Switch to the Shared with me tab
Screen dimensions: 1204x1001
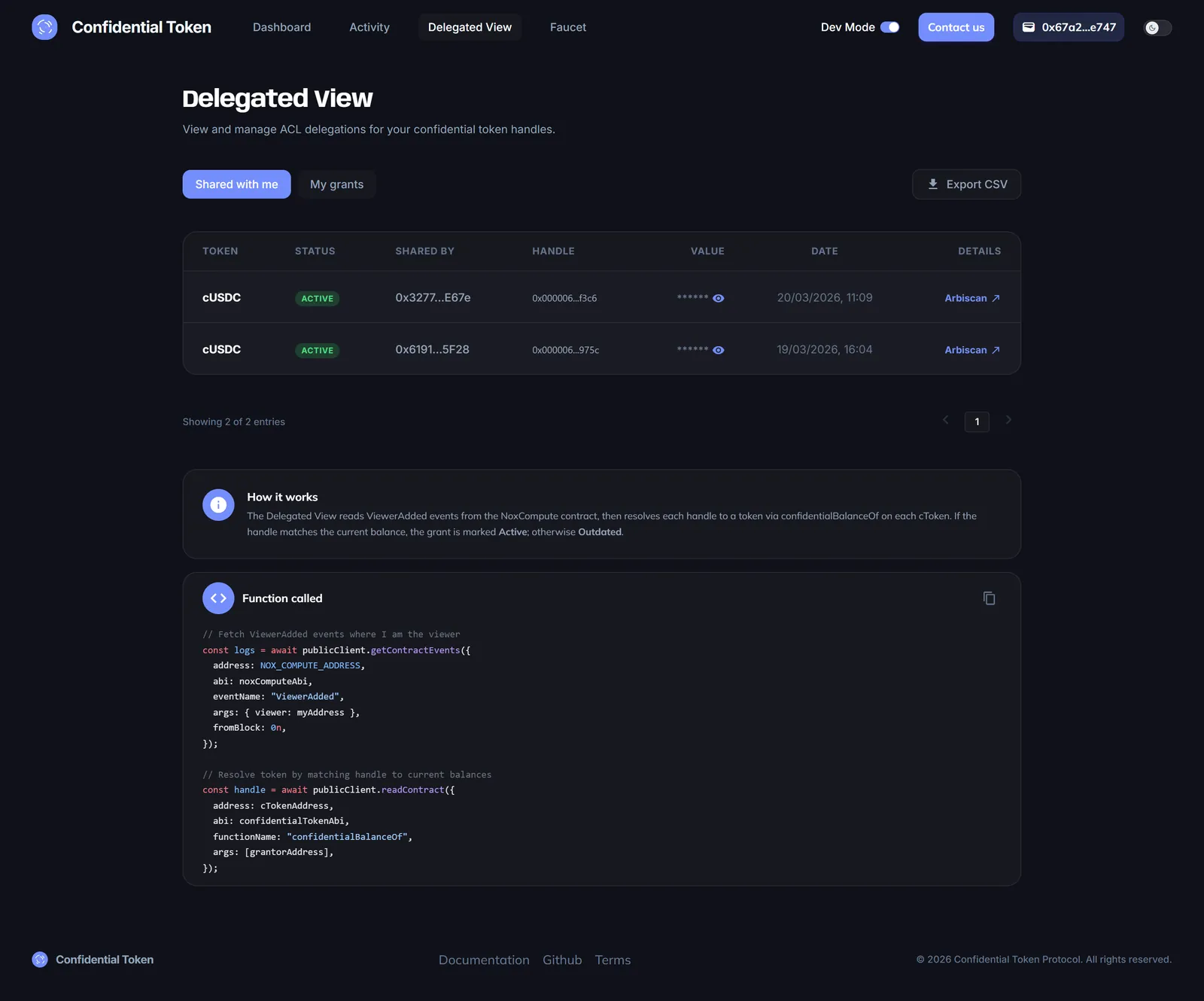click(x=236, y=184)
